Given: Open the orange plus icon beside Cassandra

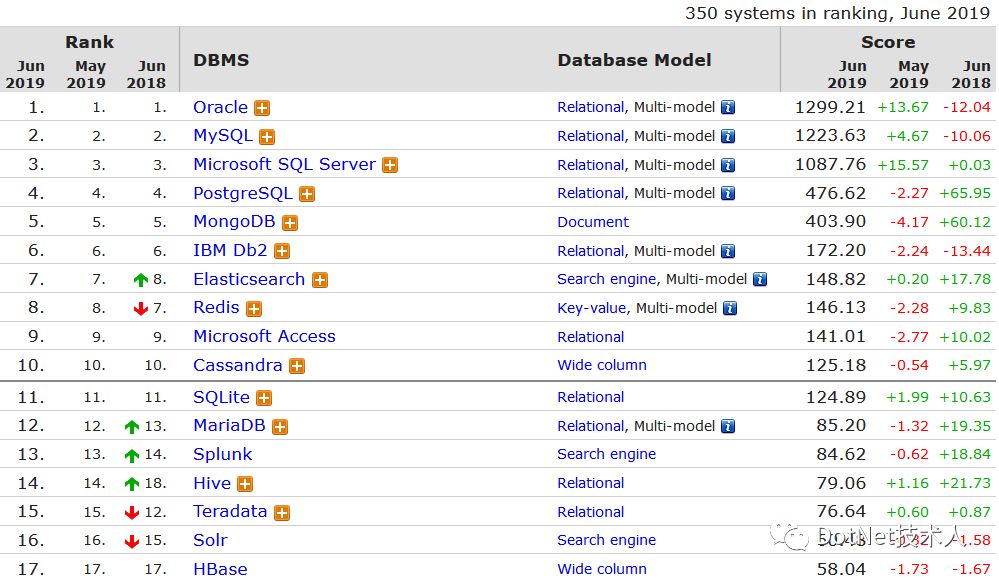Looking at the screenshot, I should tap(297, 366).
